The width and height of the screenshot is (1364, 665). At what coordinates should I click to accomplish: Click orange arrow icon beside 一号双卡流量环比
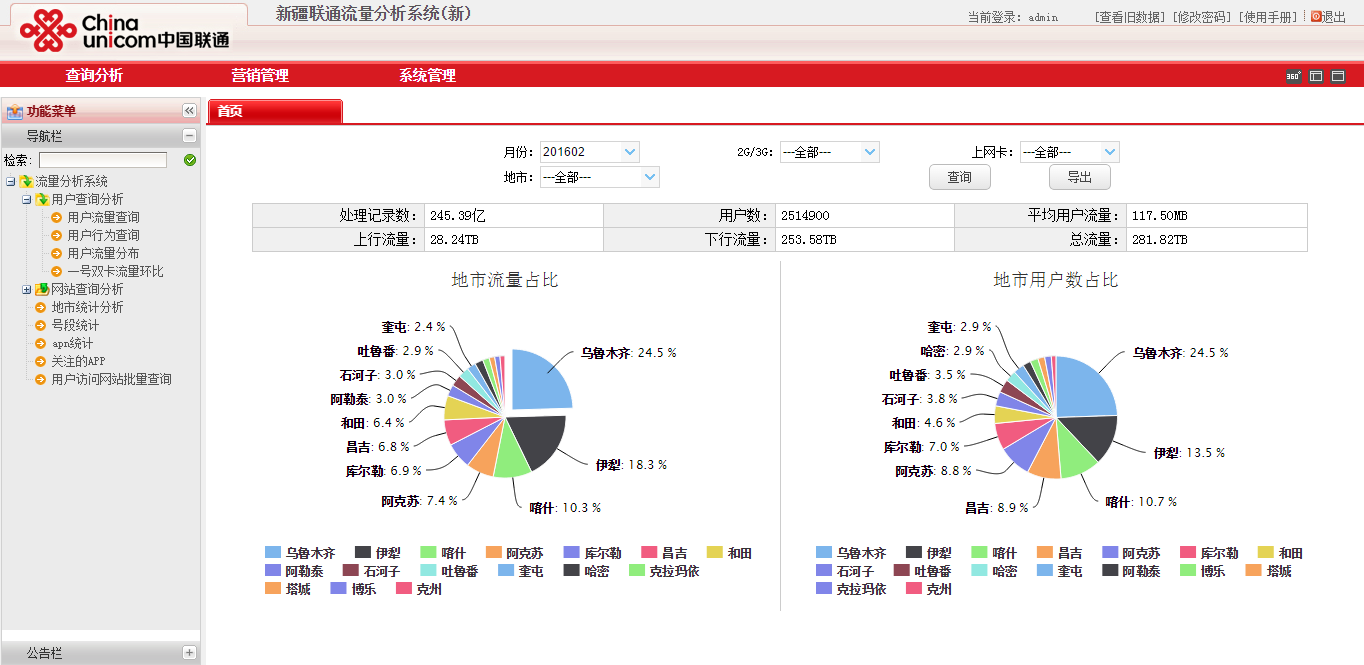[x=57, y=271]
